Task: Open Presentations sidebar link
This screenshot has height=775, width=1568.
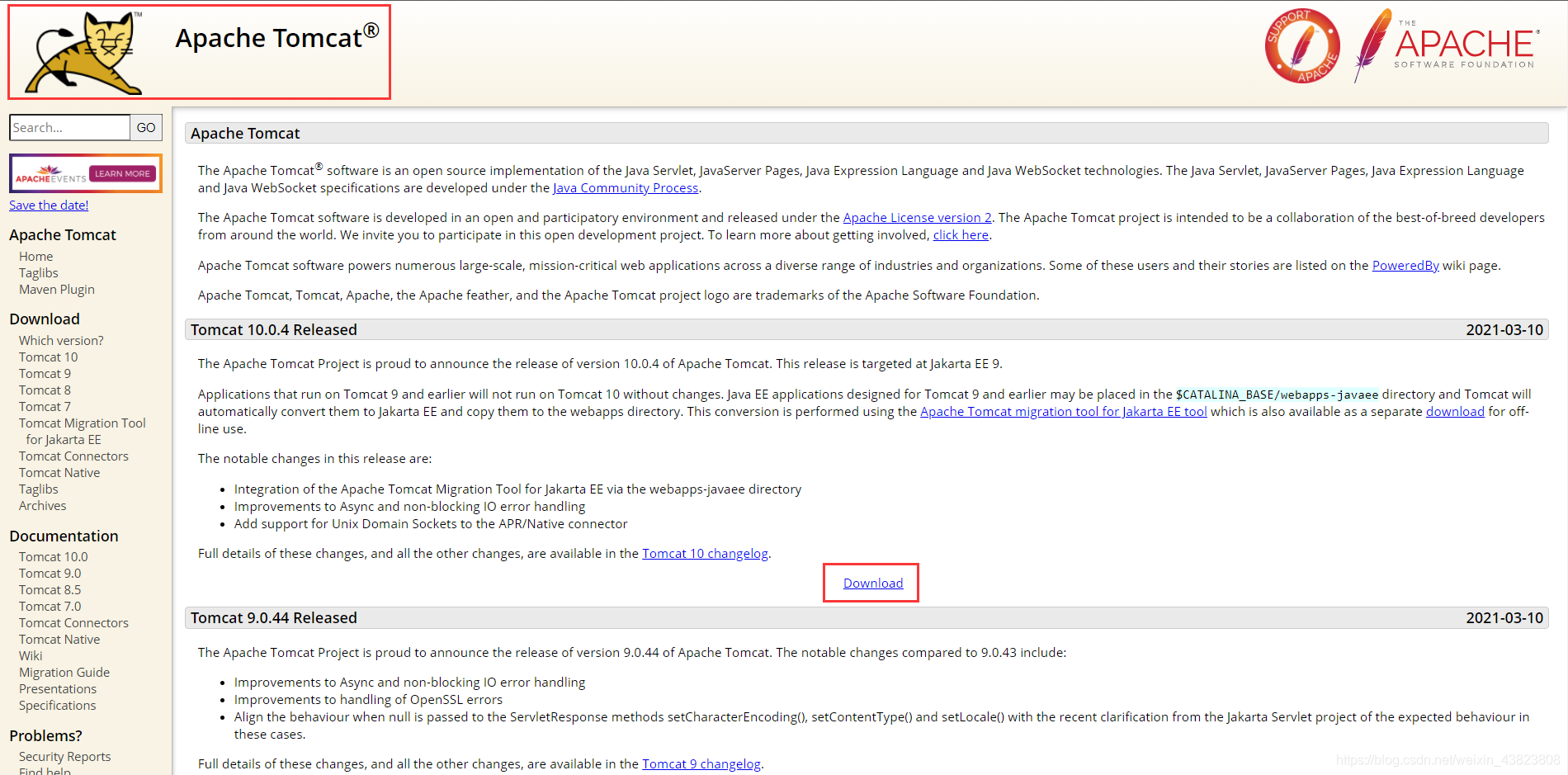Action: (58, 689)
